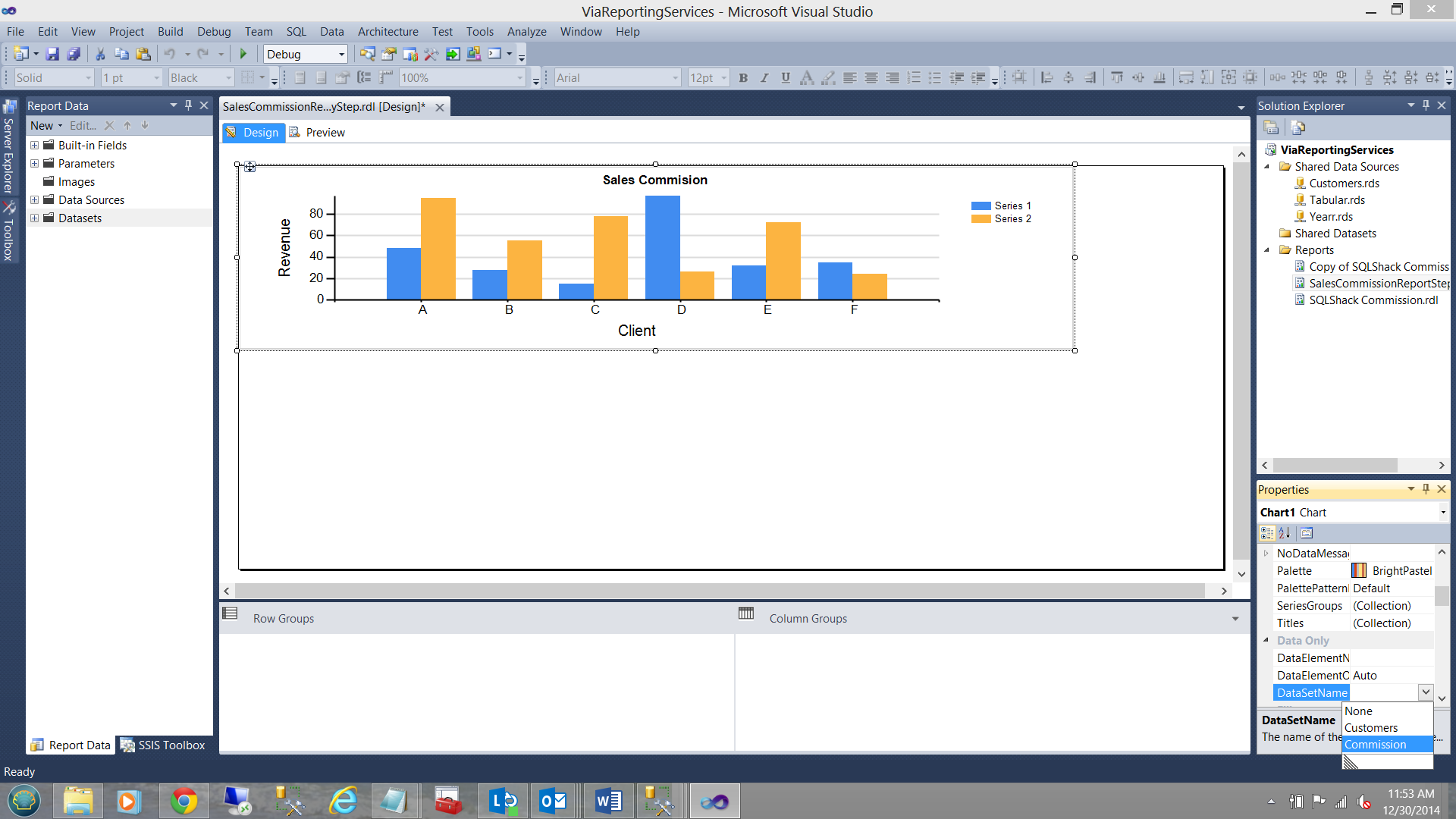Viewport: 1456px width, 819px height.
Task: Click the Paste clipboard icon
Action: [143, 54]
